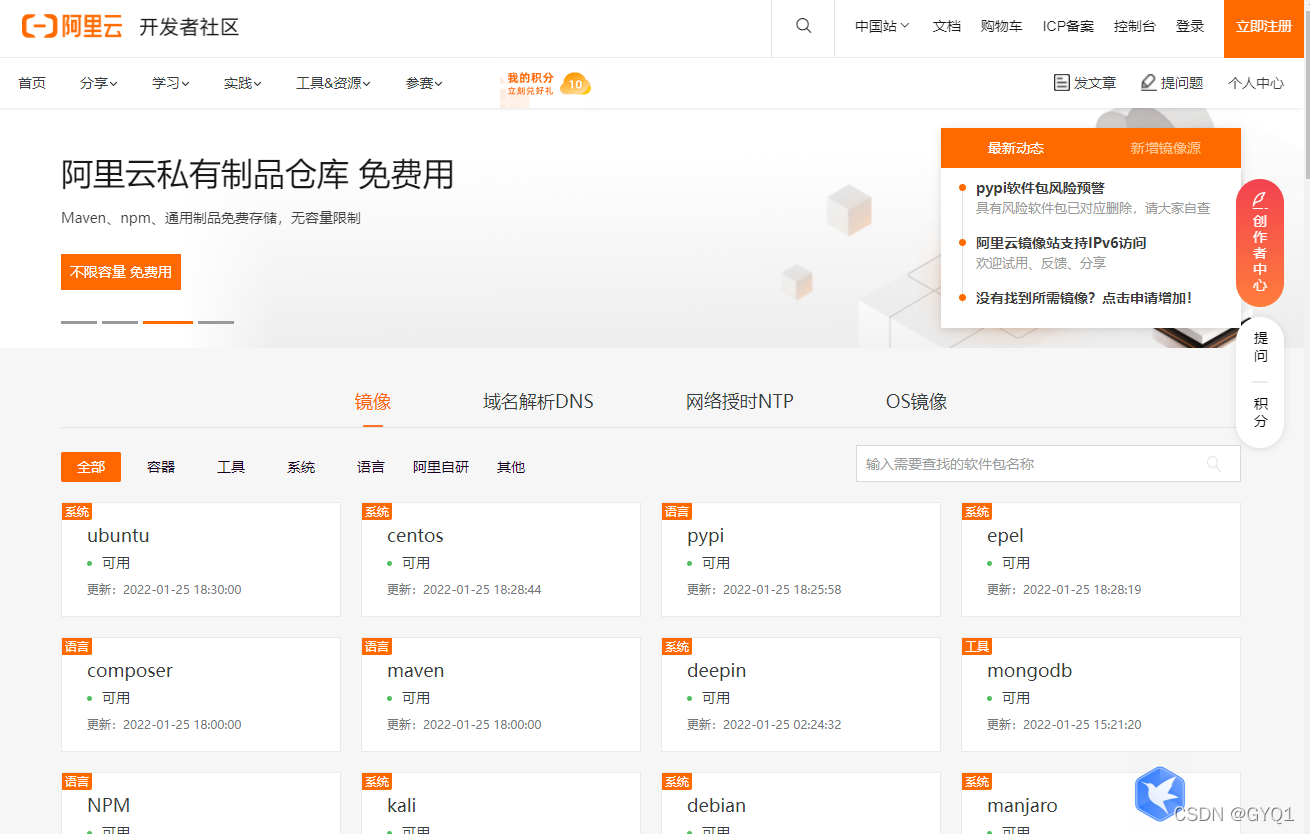Click the Alibaba Cloud logo
1310x834 pixels.
click(x=72, y=27)
